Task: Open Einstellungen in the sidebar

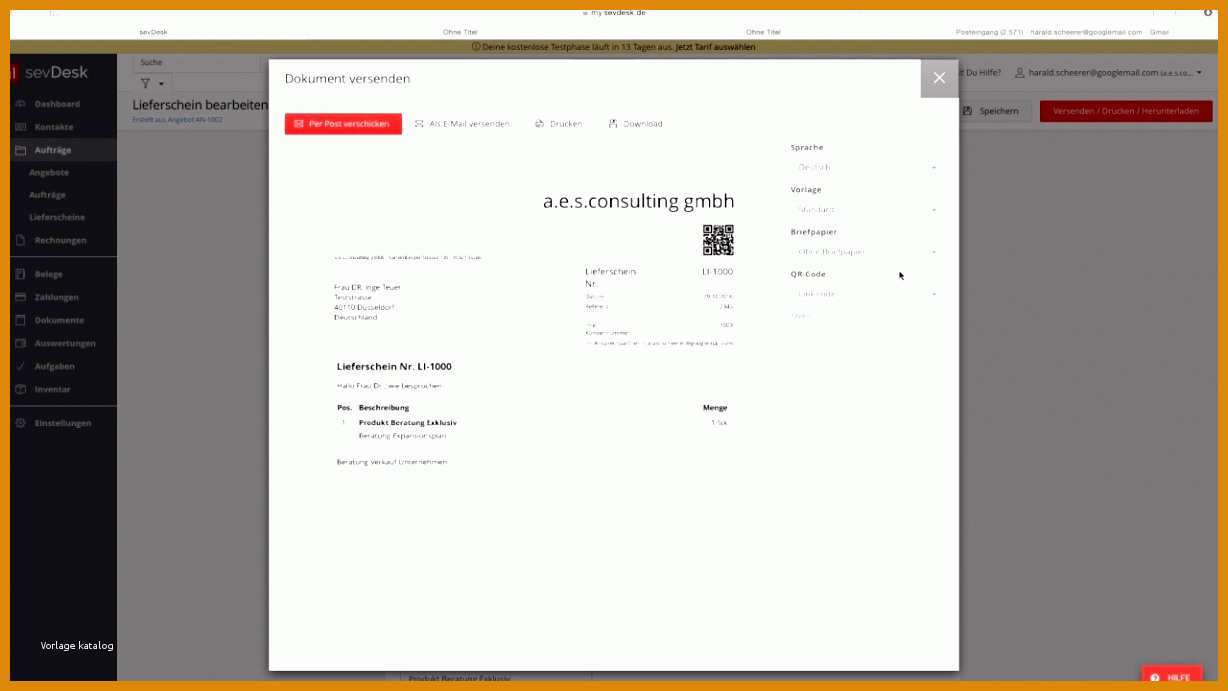Action: pyautogui.click(x=63, y=423)
